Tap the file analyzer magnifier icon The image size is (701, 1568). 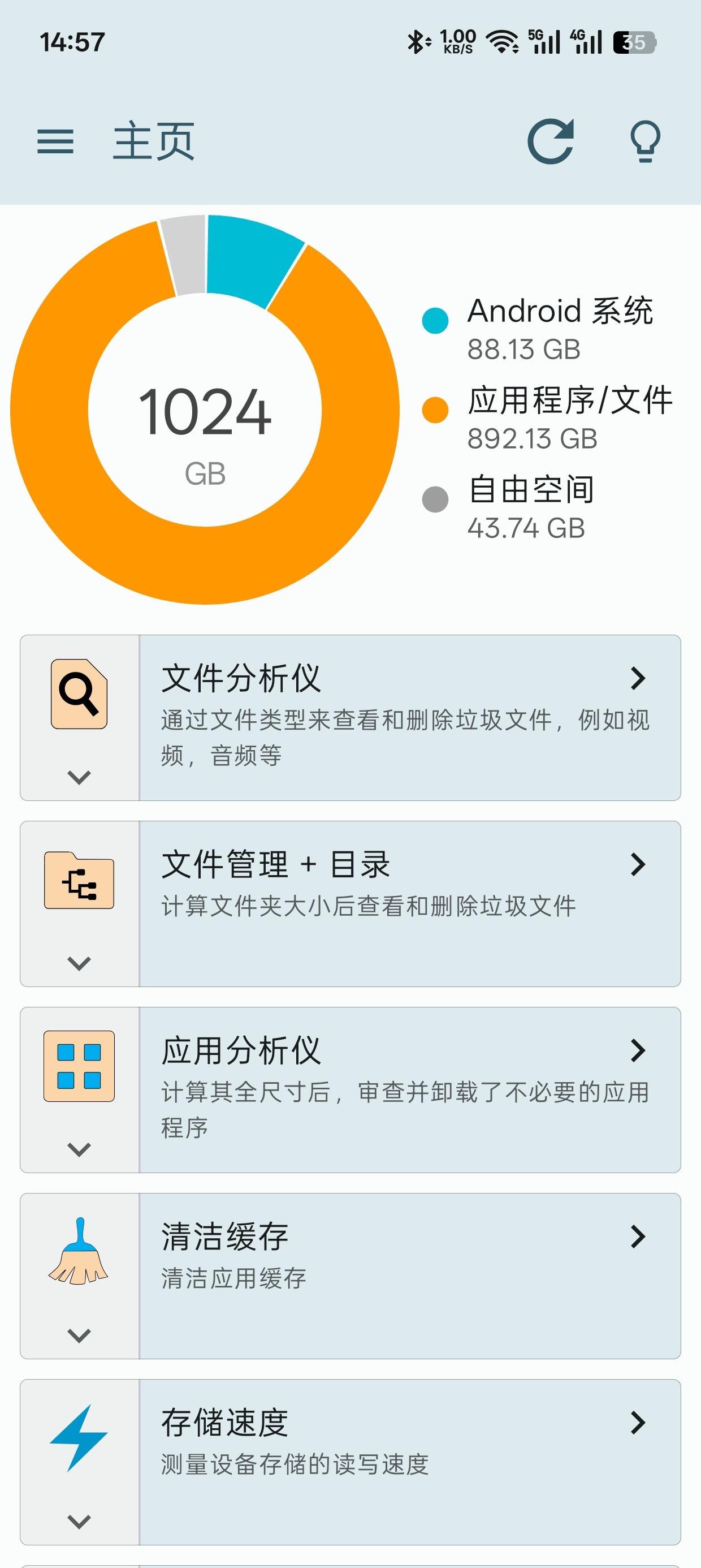[79, 694]
